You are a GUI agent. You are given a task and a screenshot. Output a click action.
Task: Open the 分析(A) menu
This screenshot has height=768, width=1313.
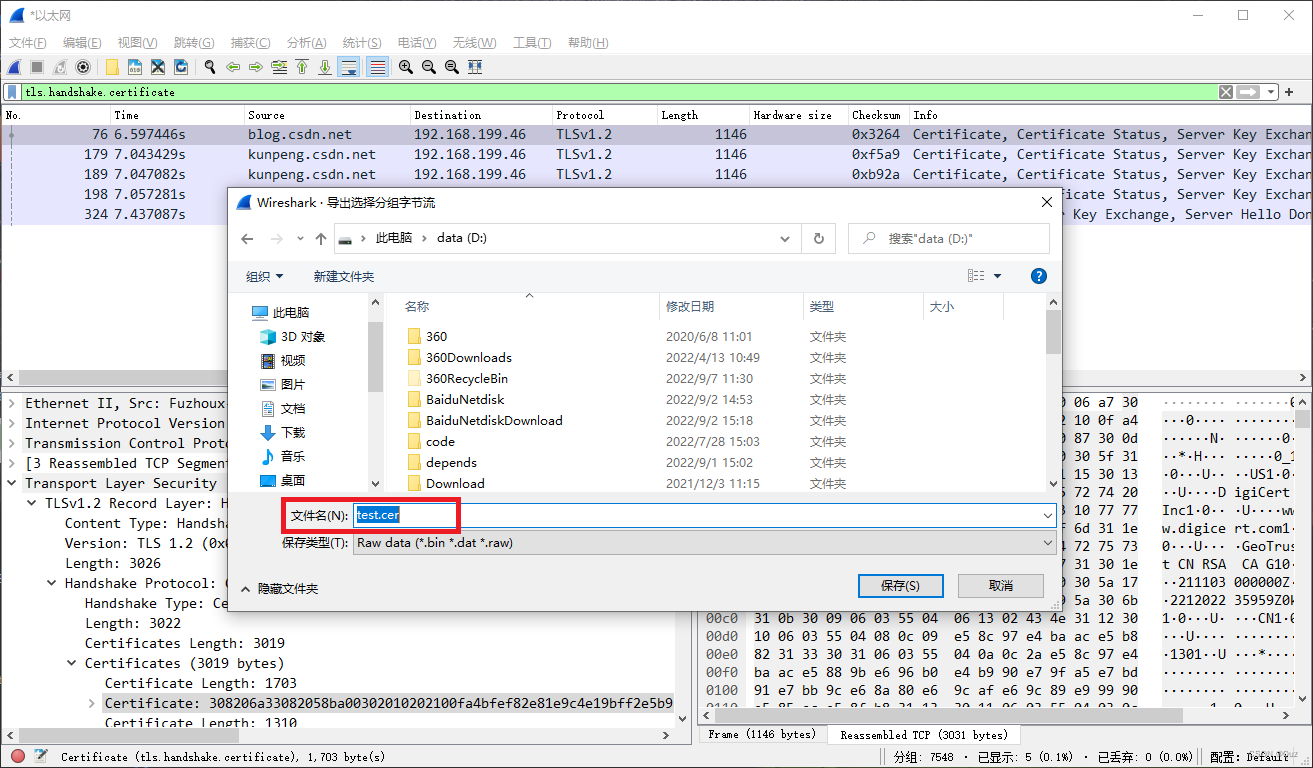tap(306, 43)
